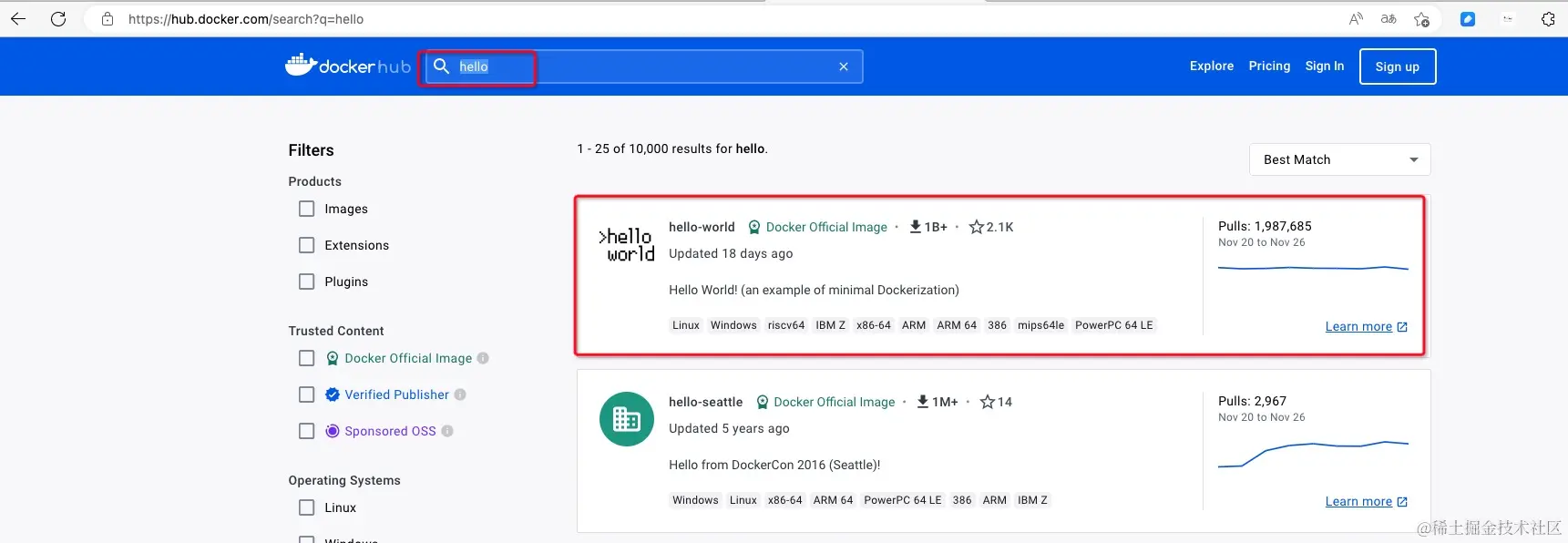Open the browser extensions puzzle icon
1568x543 pixels.
[1548, 18]
